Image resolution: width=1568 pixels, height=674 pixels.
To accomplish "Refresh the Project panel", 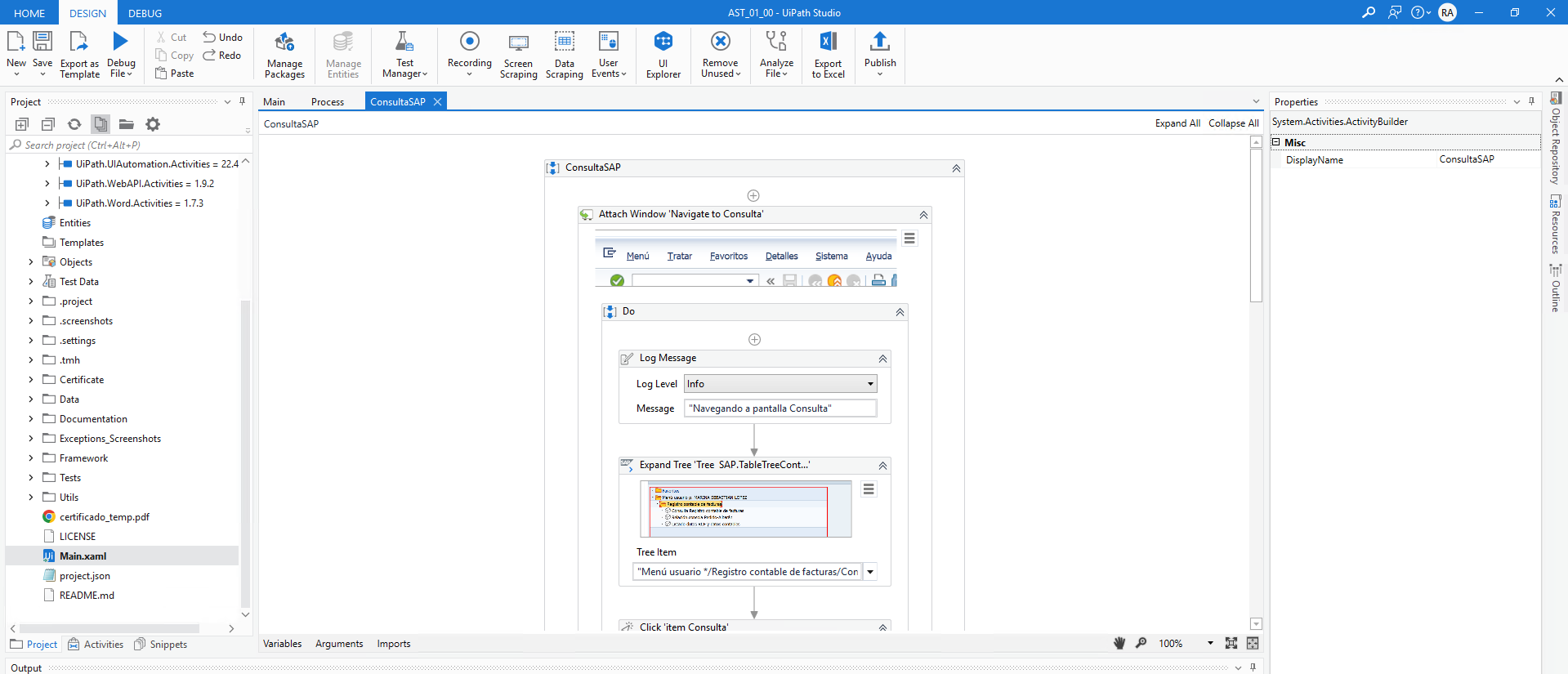I will pos(74,124).
